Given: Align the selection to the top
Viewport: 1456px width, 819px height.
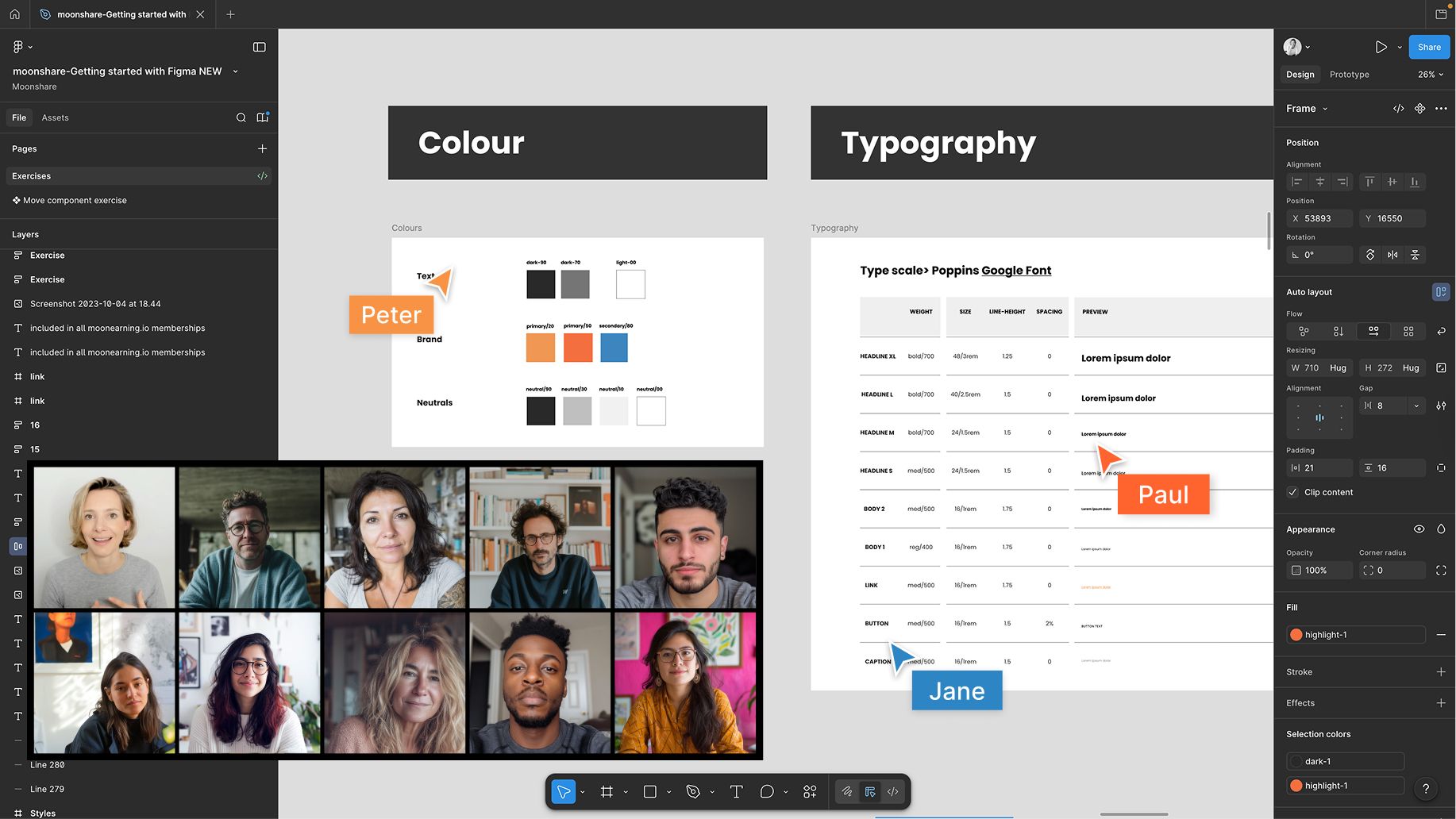Looking at the screenshot, I should click(1369, 182).
